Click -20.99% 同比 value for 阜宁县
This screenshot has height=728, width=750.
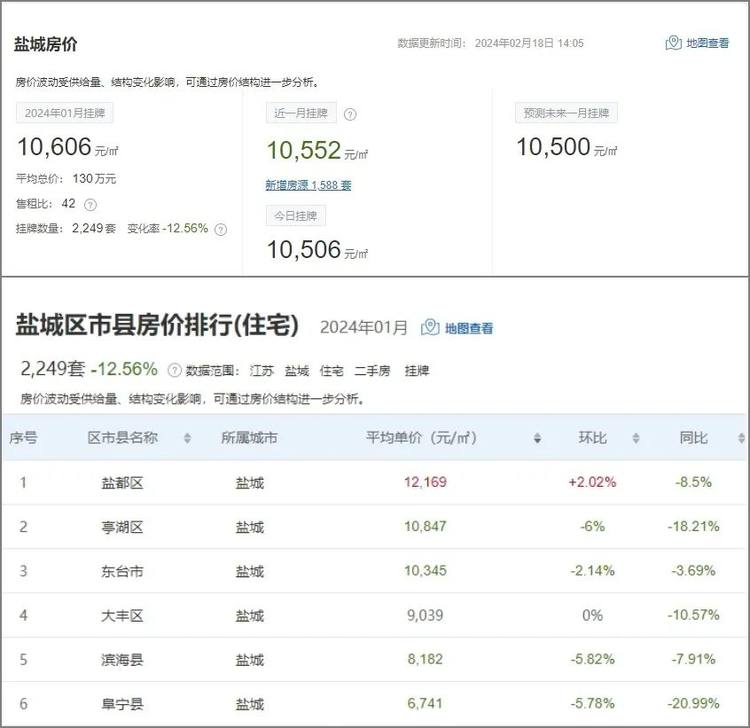(694, 703)
